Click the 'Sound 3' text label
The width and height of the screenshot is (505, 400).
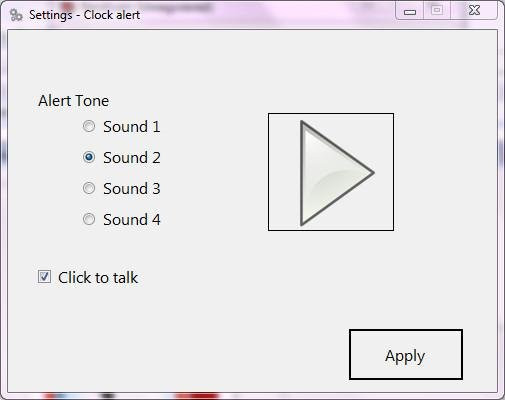pyautogui.click(x=132, y=189)
